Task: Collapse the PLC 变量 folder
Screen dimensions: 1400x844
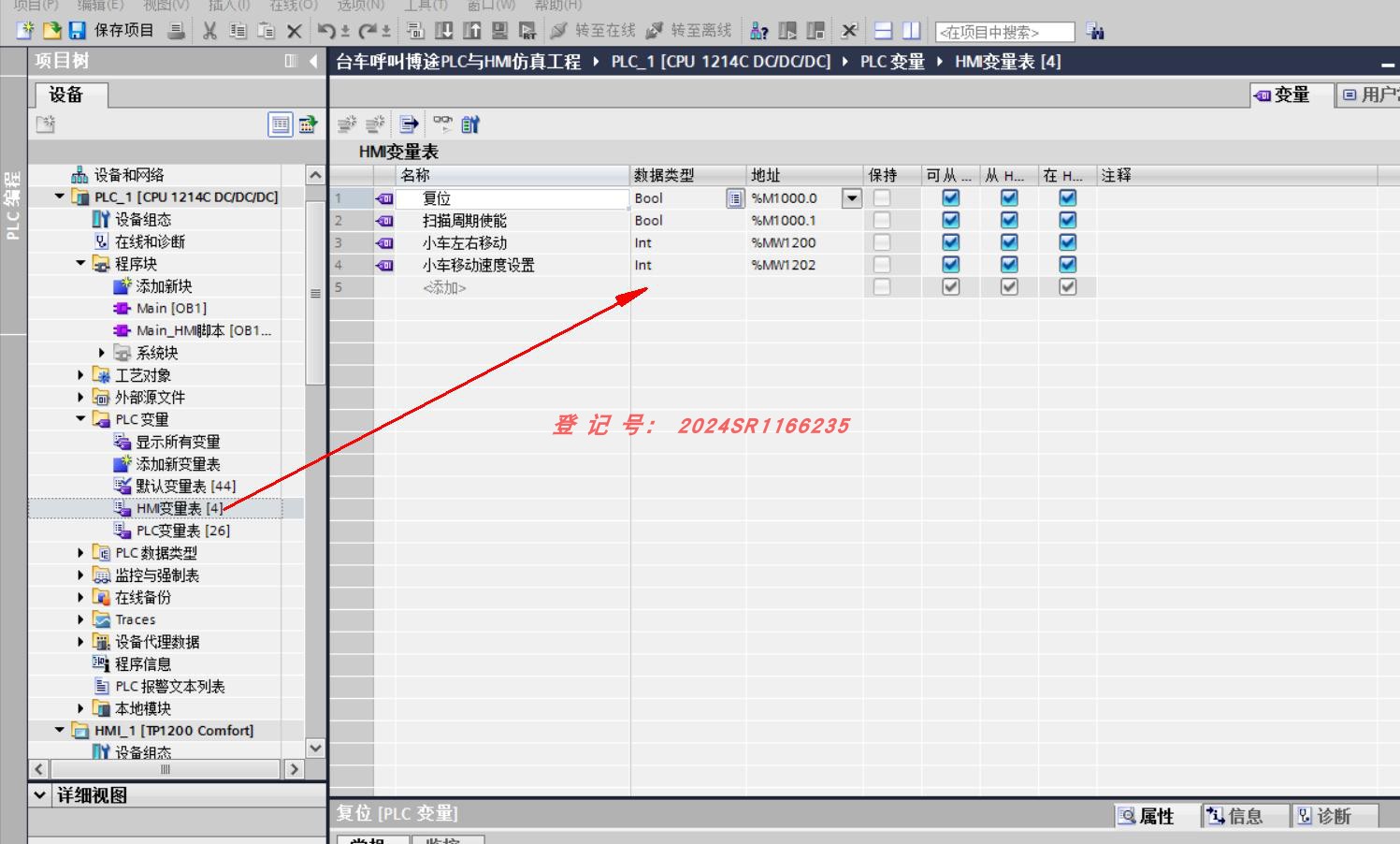Action: pyautogui.click(x=80, y=419)
